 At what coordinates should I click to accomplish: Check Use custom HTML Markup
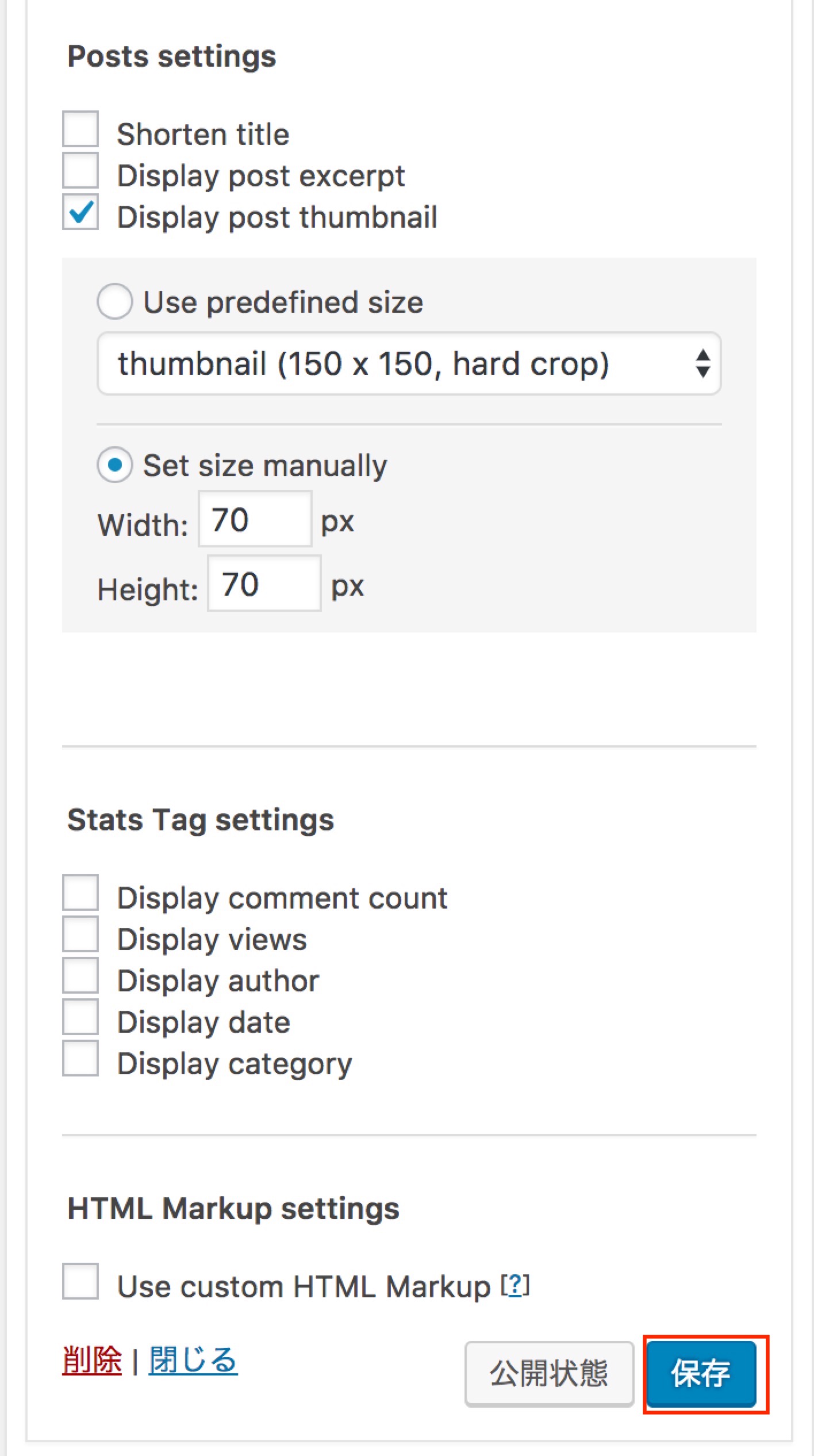[80, 1282]
